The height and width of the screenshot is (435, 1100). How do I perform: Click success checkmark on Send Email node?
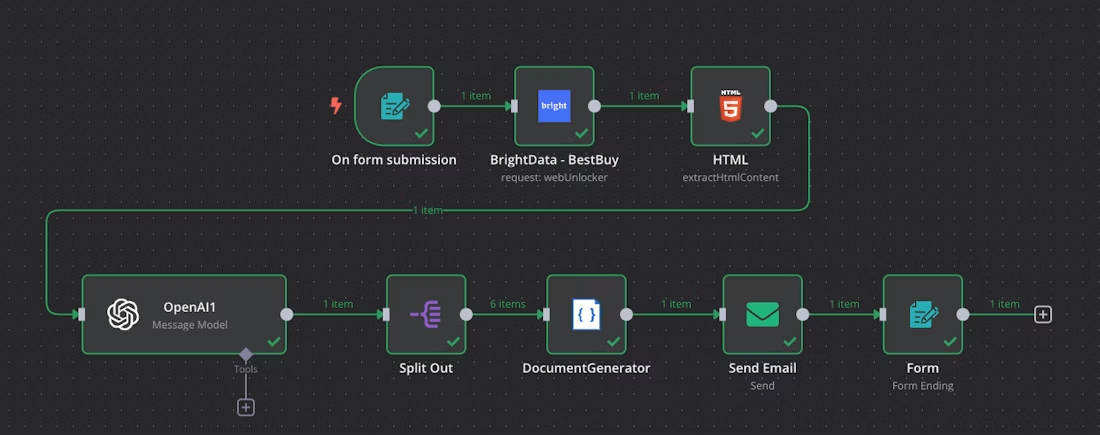coord(789,342)
